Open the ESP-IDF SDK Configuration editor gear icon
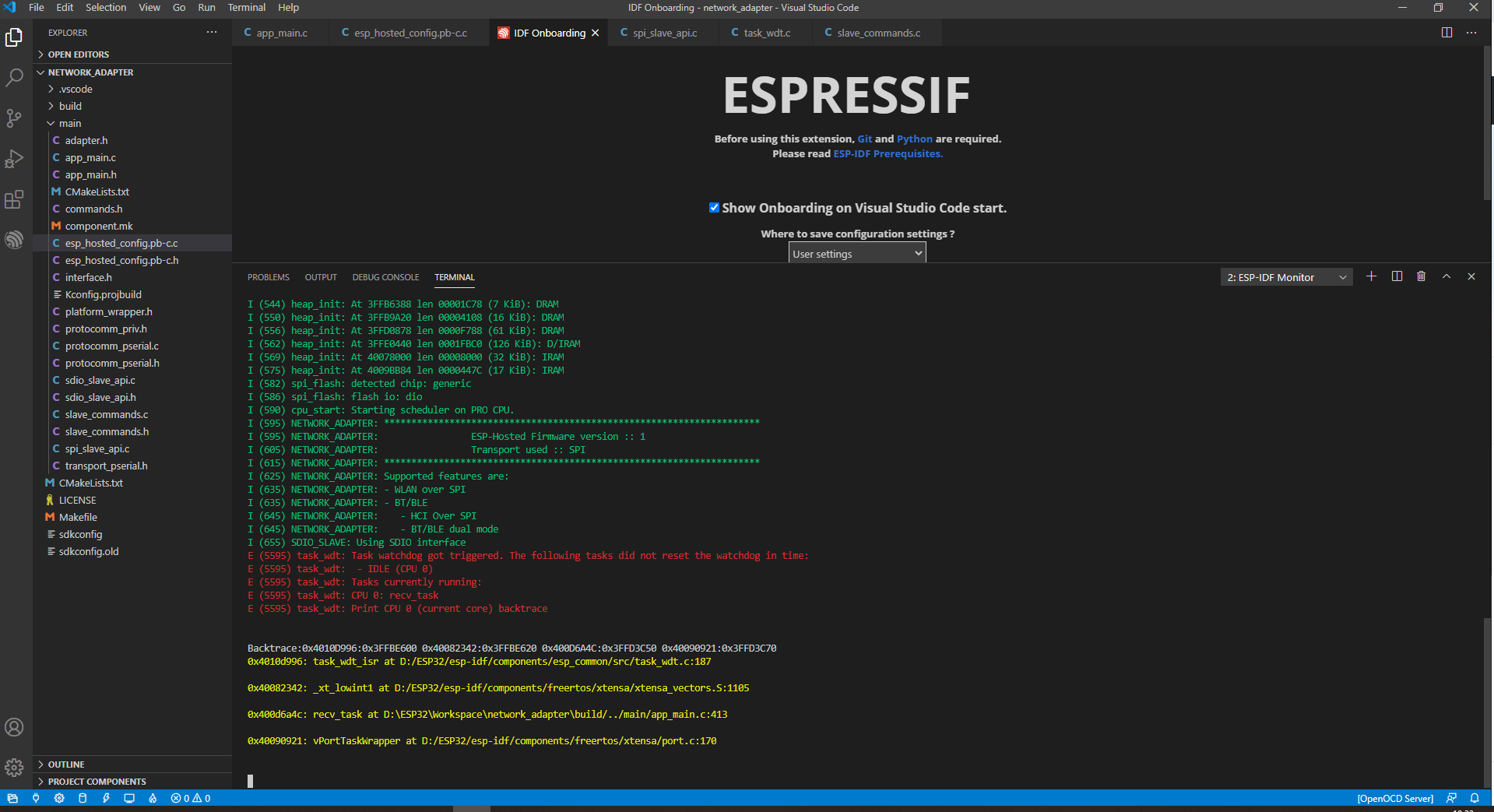 click(59, 798)
